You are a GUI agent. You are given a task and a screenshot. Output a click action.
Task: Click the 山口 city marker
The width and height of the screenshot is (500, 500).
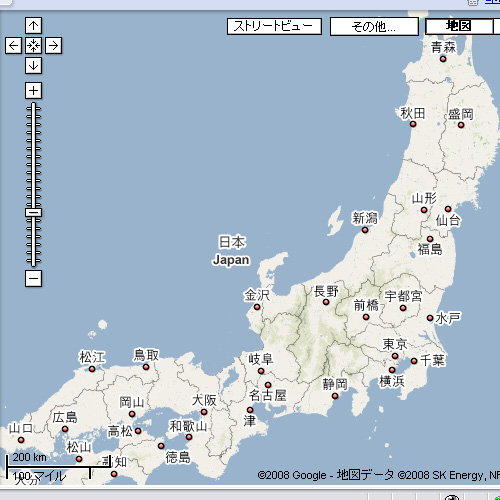21,440
